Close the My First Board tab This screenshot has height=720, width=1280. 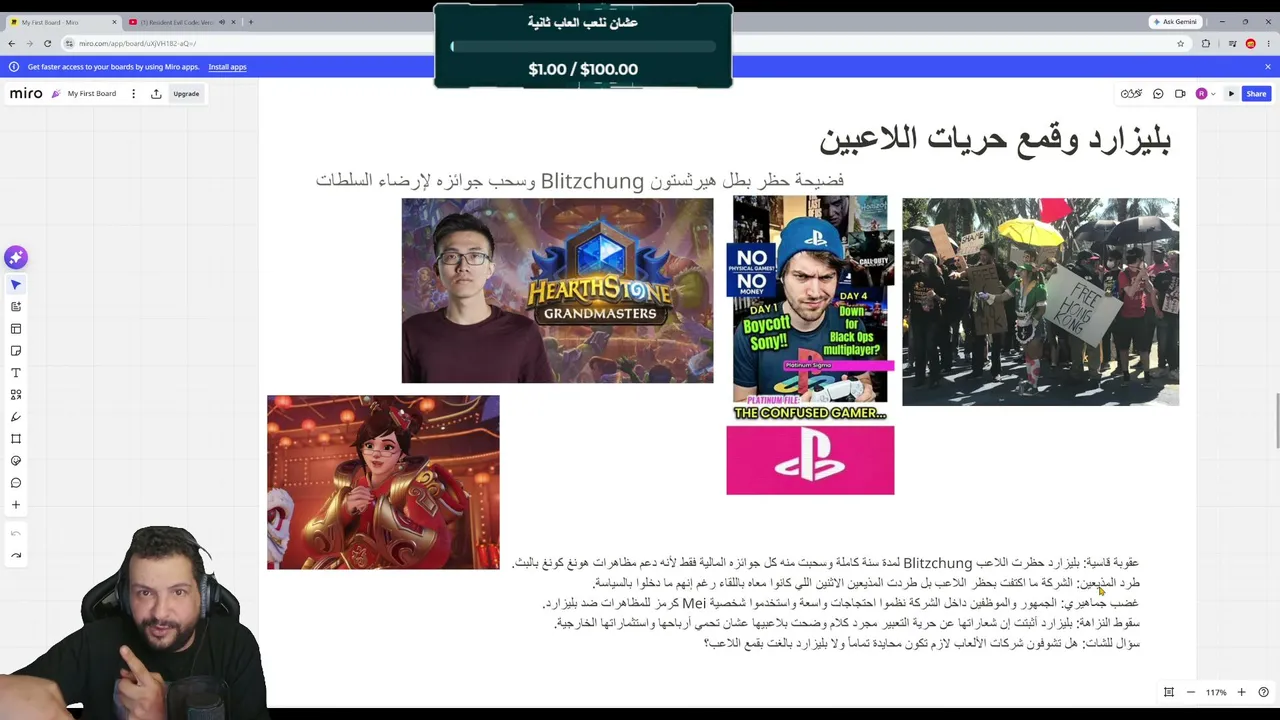(x=114, y=22)
